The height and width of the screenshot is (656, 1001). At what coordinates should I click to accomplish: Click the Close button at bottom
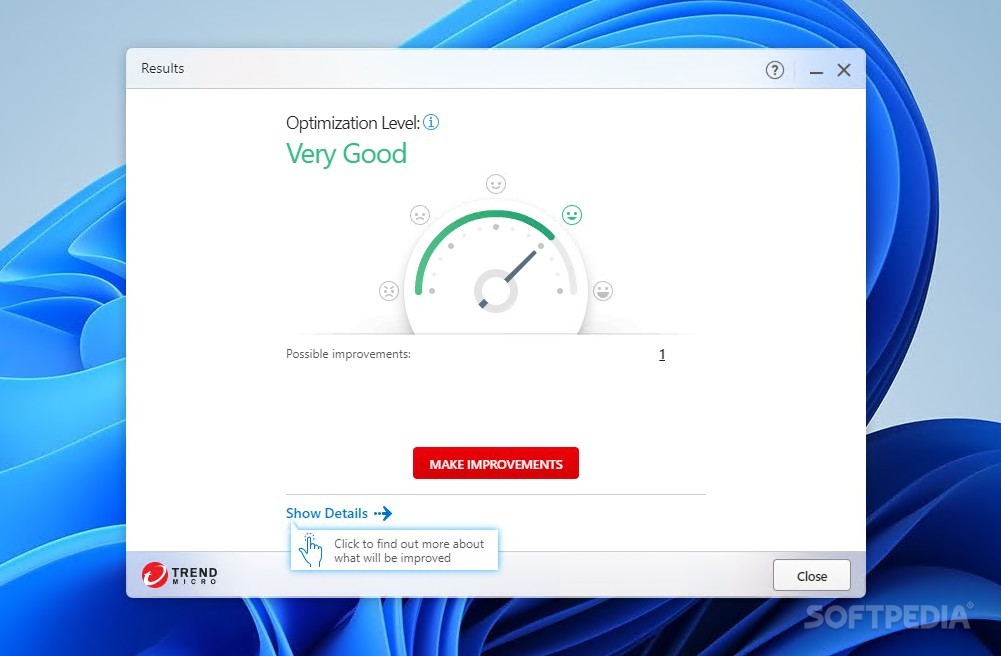click(811, 576)
